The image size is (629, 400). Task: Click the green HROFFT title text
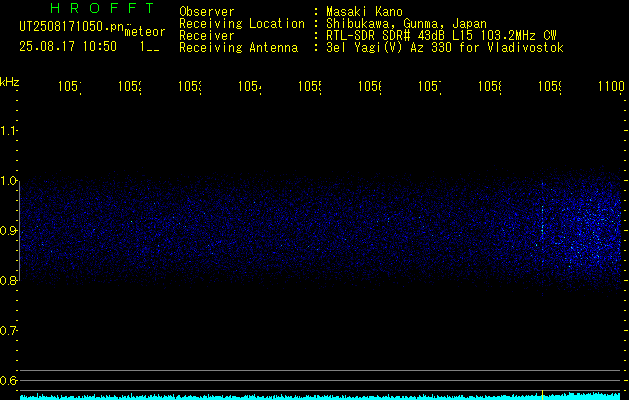103,8
